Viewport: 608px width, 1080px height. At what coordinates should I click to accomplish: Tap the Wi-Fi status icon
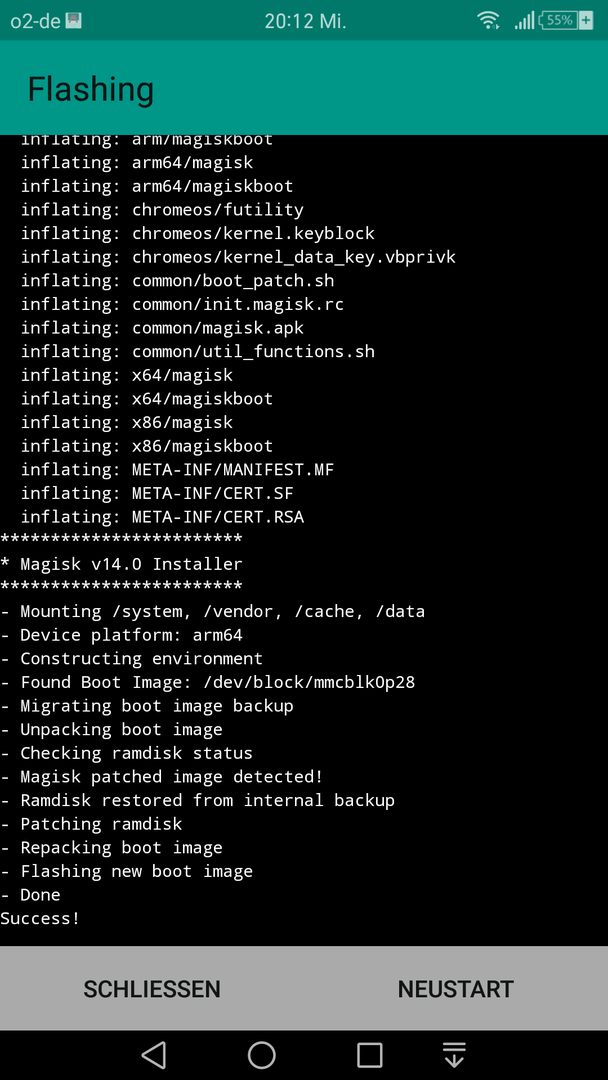[x=488, y=21]
